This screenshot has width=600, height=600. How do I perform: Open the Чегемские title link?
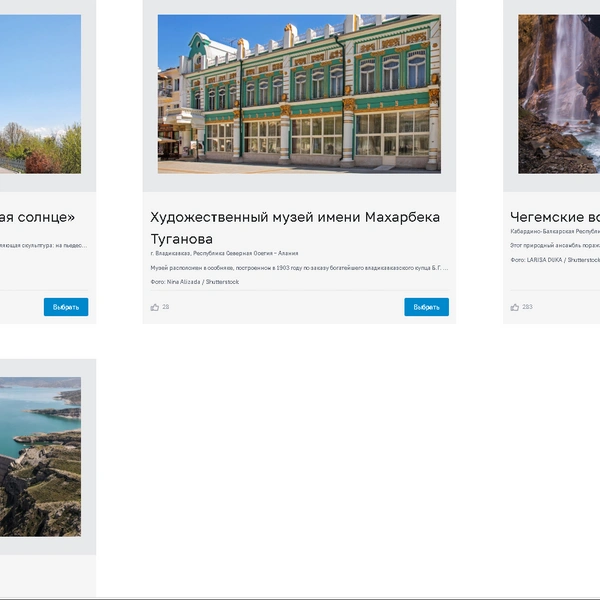(555, 217)
